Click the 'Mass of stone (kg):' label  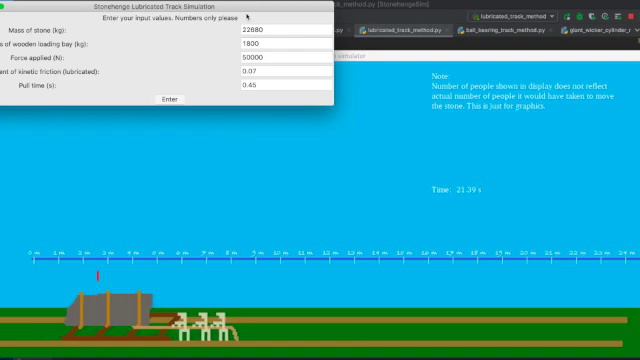click(37, 30)
